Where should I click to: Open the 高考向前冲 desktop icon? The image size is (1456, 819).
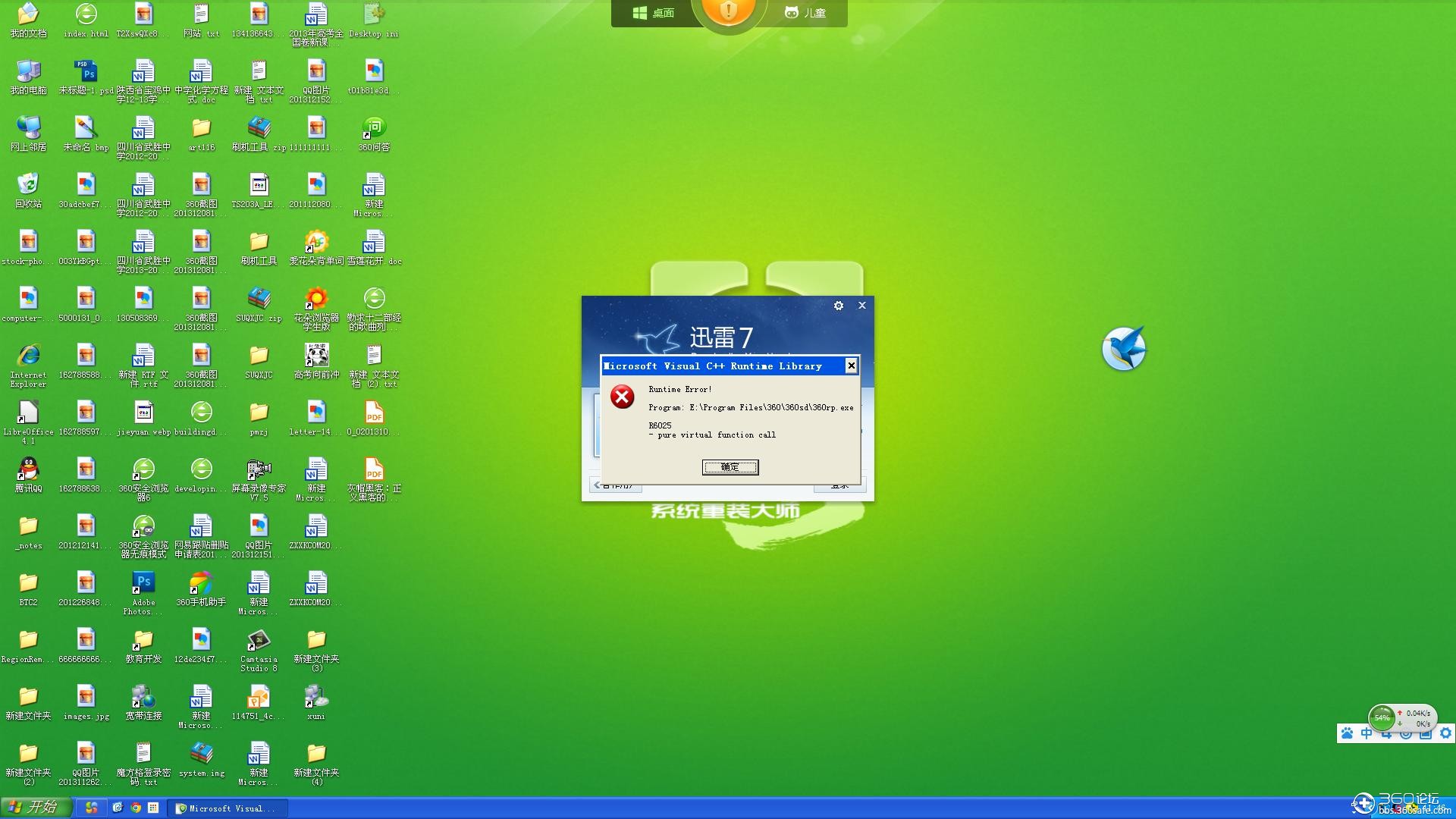tap(316, 362)
